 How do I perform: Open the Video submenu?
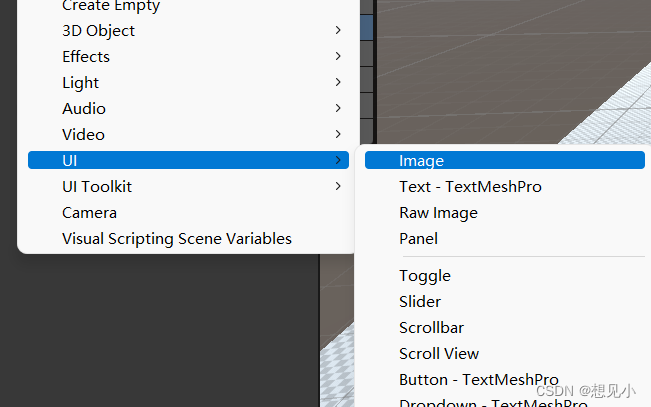[x=188, y=135]
